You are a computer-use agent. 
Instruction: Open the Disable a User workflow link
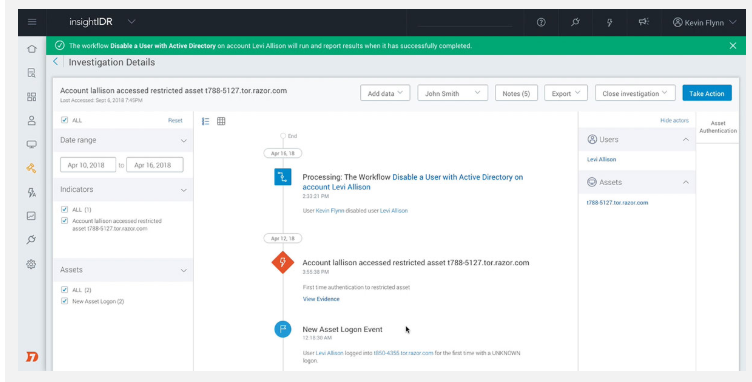tap(413, 182)
